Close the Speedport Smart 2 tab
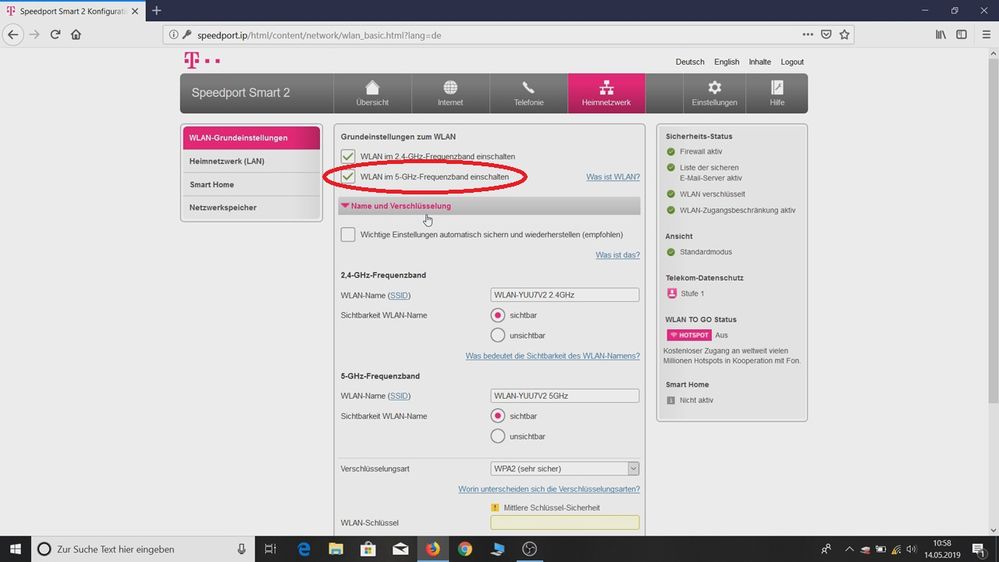This screenshot has height=562, width=999. click(135, 11)
